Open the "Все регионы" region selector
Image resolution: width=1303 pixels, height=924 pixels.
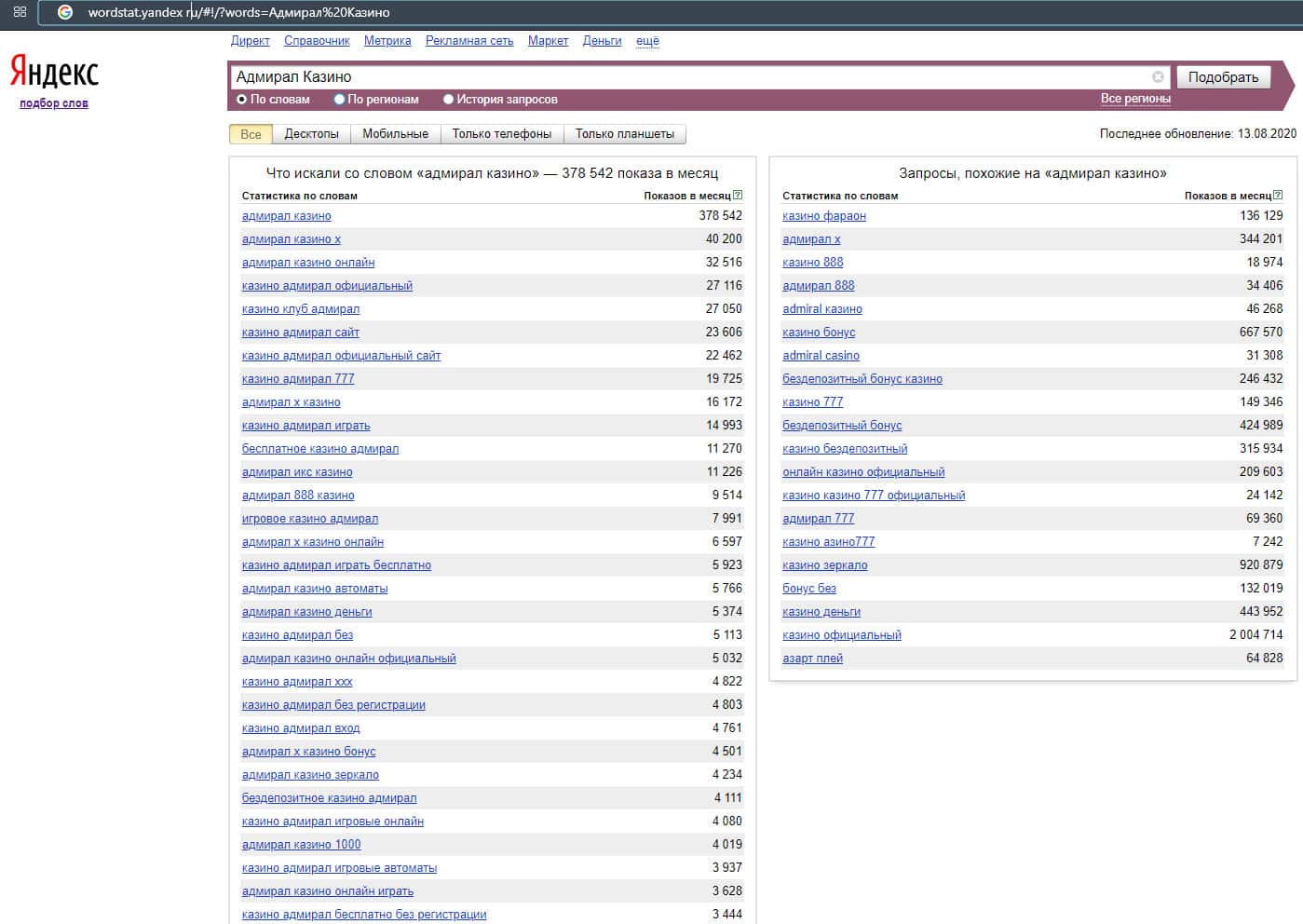pyautogui.click(x=1134, y=99)
